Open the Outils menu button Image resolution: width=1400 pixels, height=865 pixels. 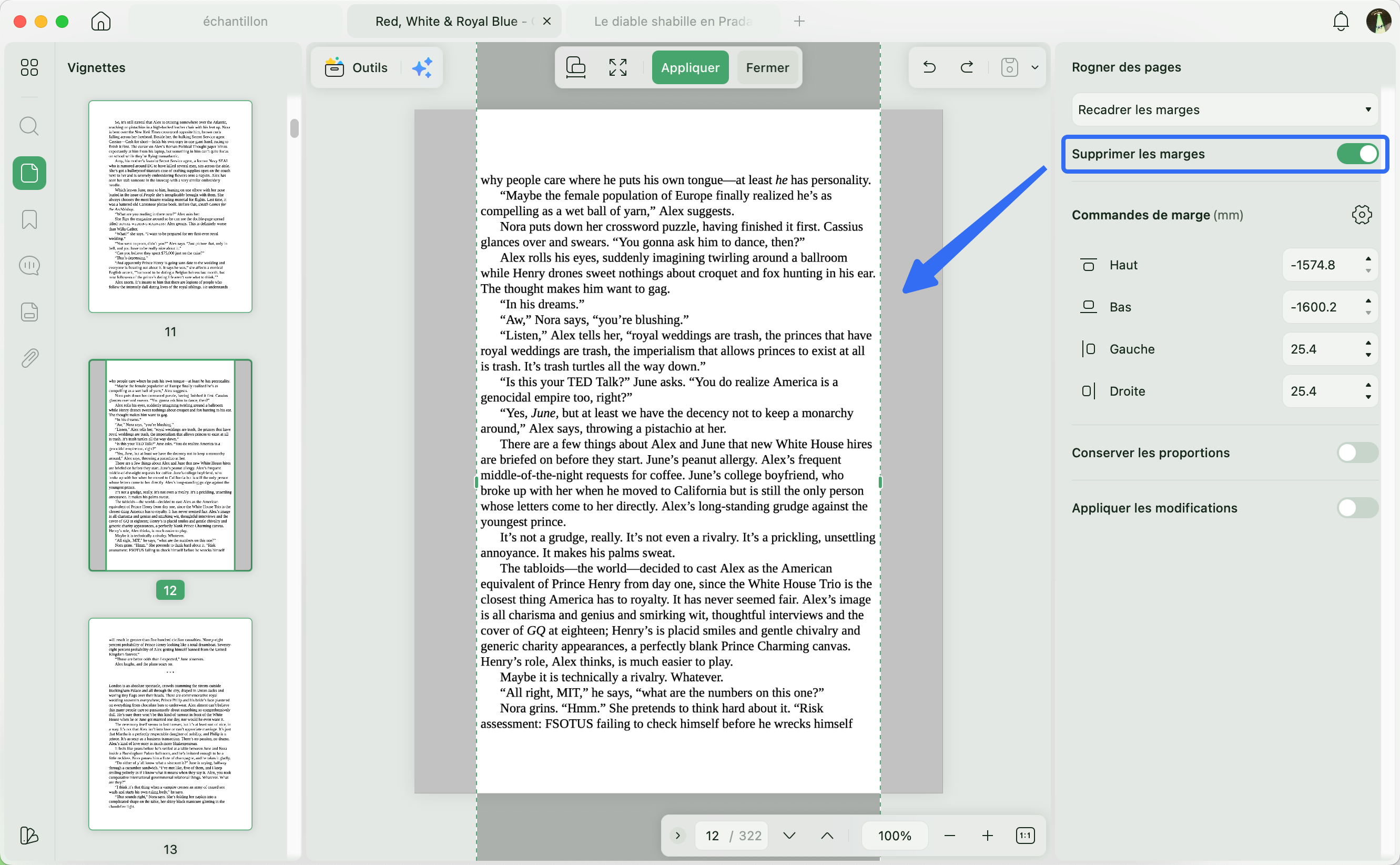[357, 67]
